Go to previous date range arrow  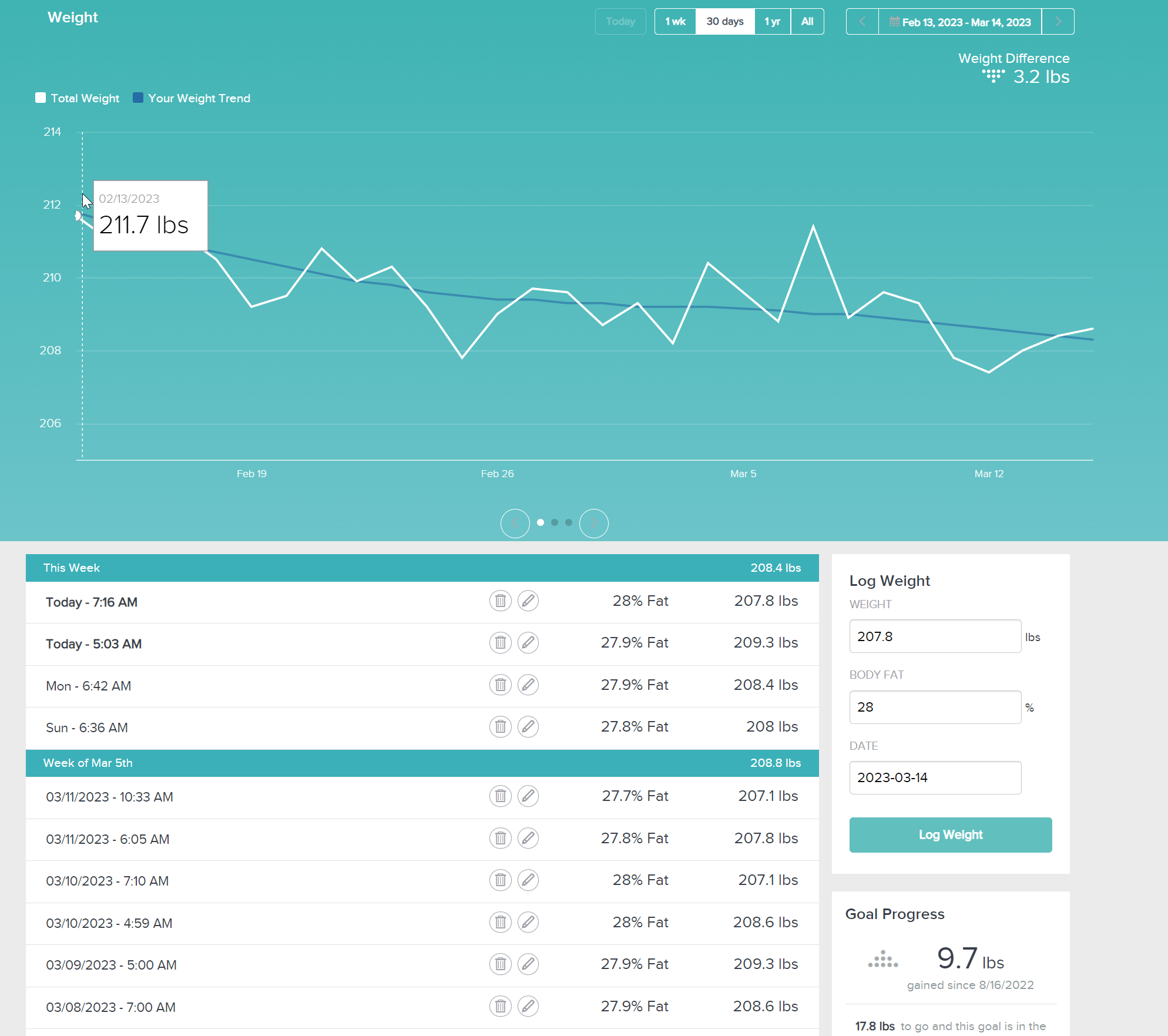pos(862,22)
